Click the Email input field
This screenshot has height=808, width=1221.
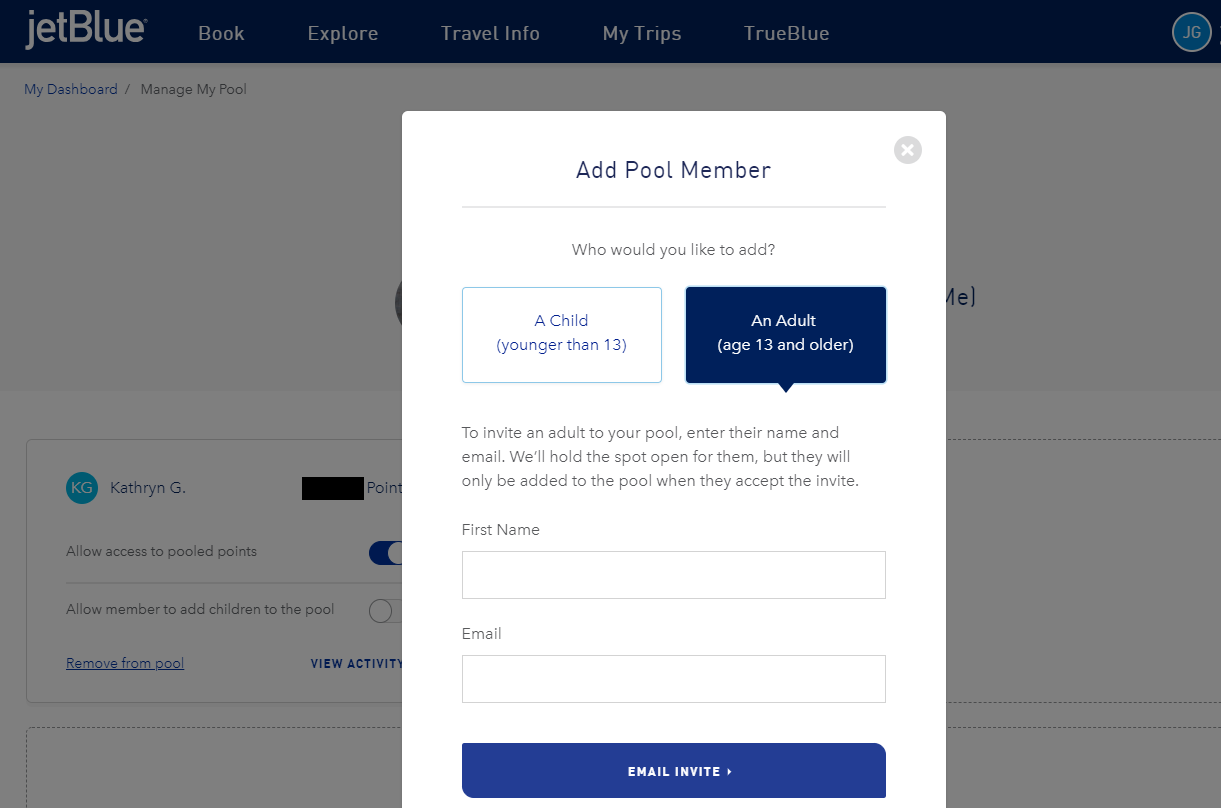[674, 679]
